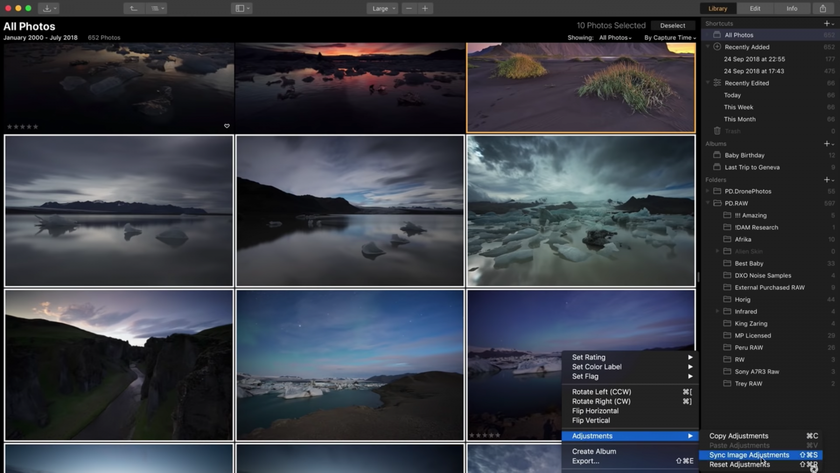This screenshot has width=840, height=473.
Task: Open the side panel layout dropdown
Action: 242,8
